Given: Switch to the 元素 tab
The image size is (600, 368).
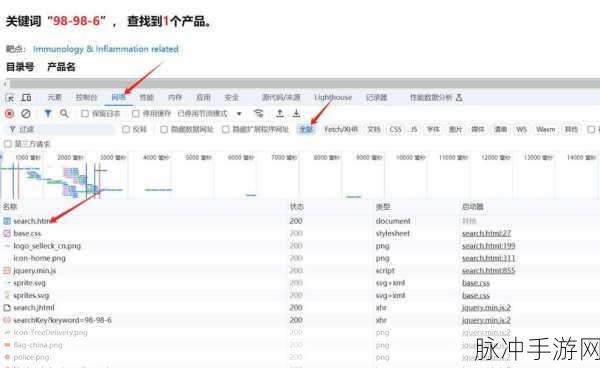Looking at the screenshot, I should pyautogui.click(x=54, y=98).
